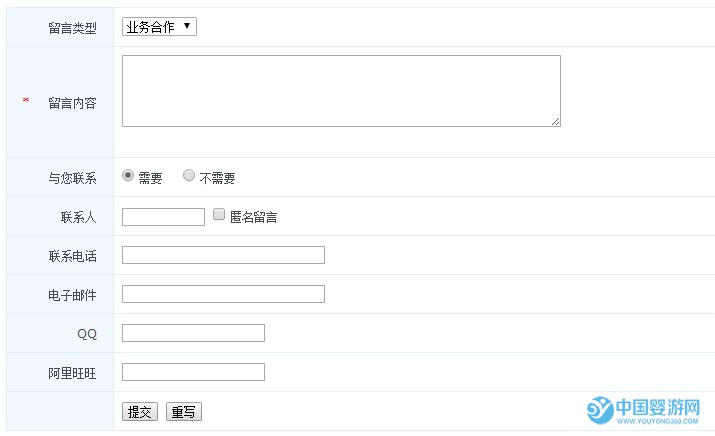Select the 不需要 radio button
Viewport: 715px width, 436px height.
189,175
